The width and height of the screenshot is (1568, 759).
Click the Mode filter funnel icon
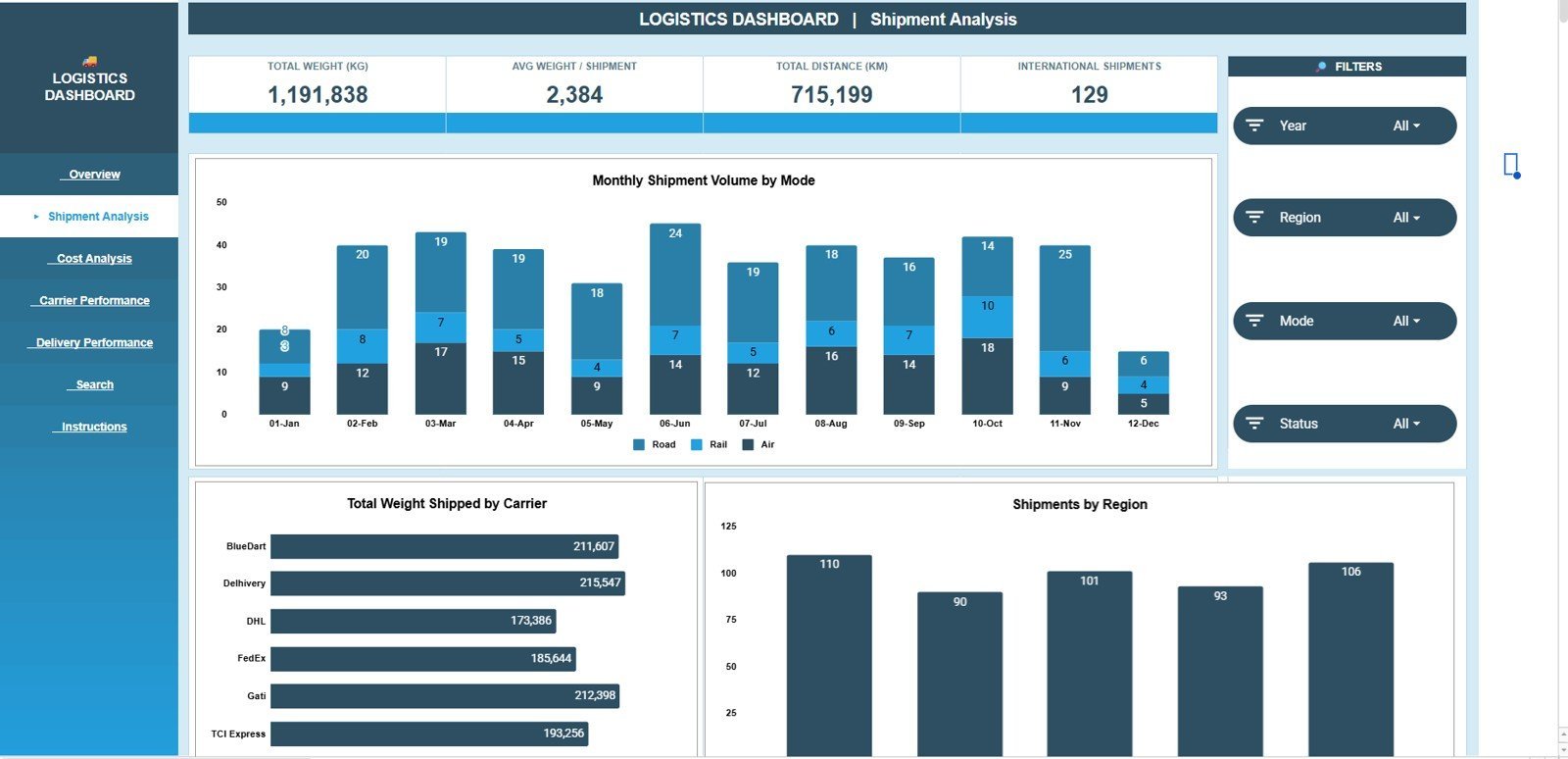pos(1254,321)
